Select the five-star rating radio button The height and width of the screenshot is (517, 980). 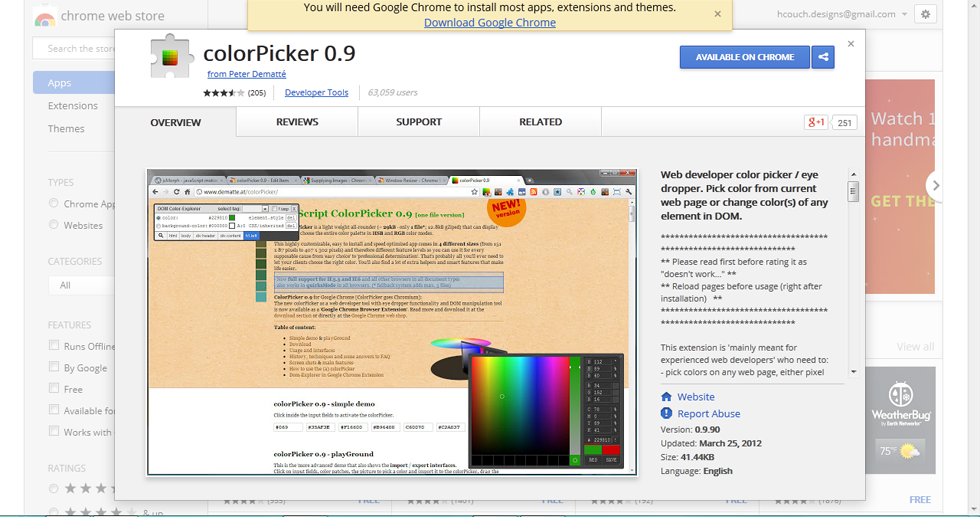54,488
